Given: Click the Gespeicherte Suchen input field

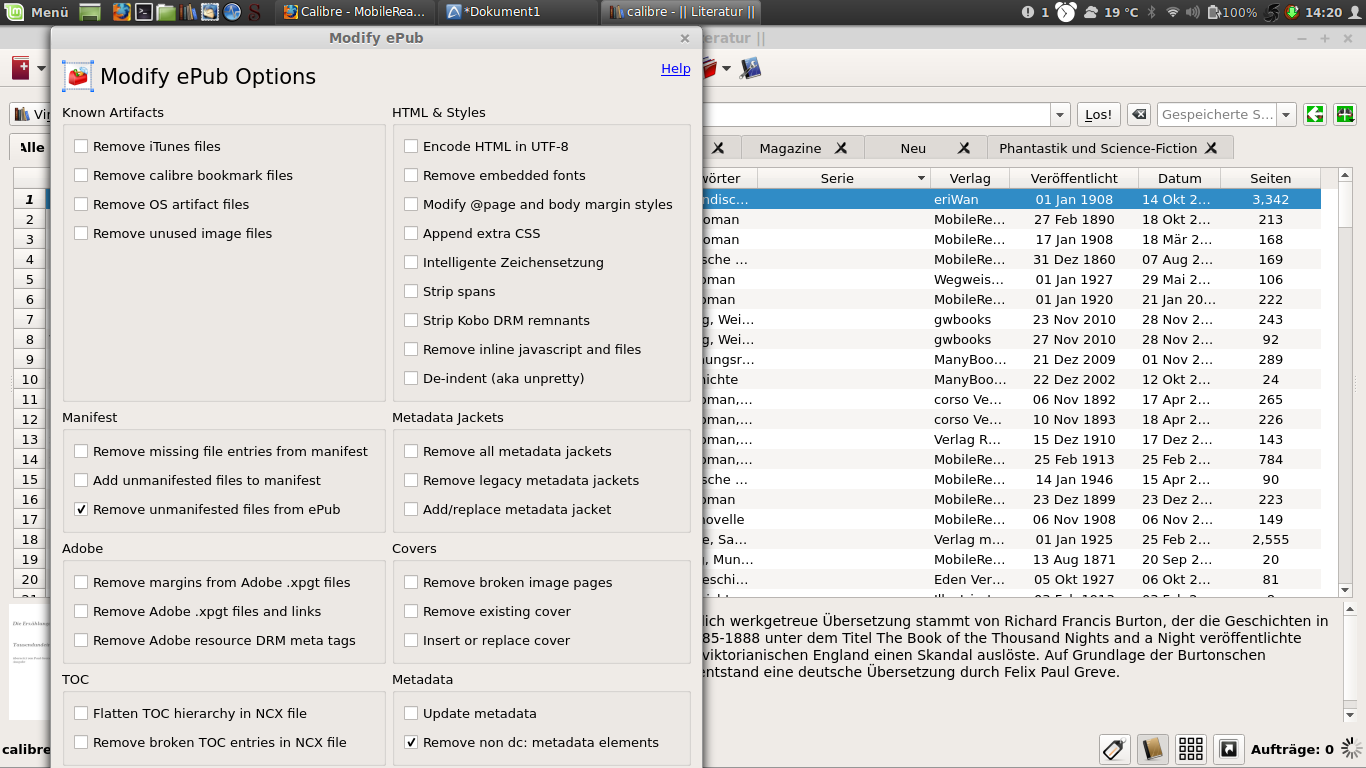Looking at the screenshot, I should (x=1216, y=114).
